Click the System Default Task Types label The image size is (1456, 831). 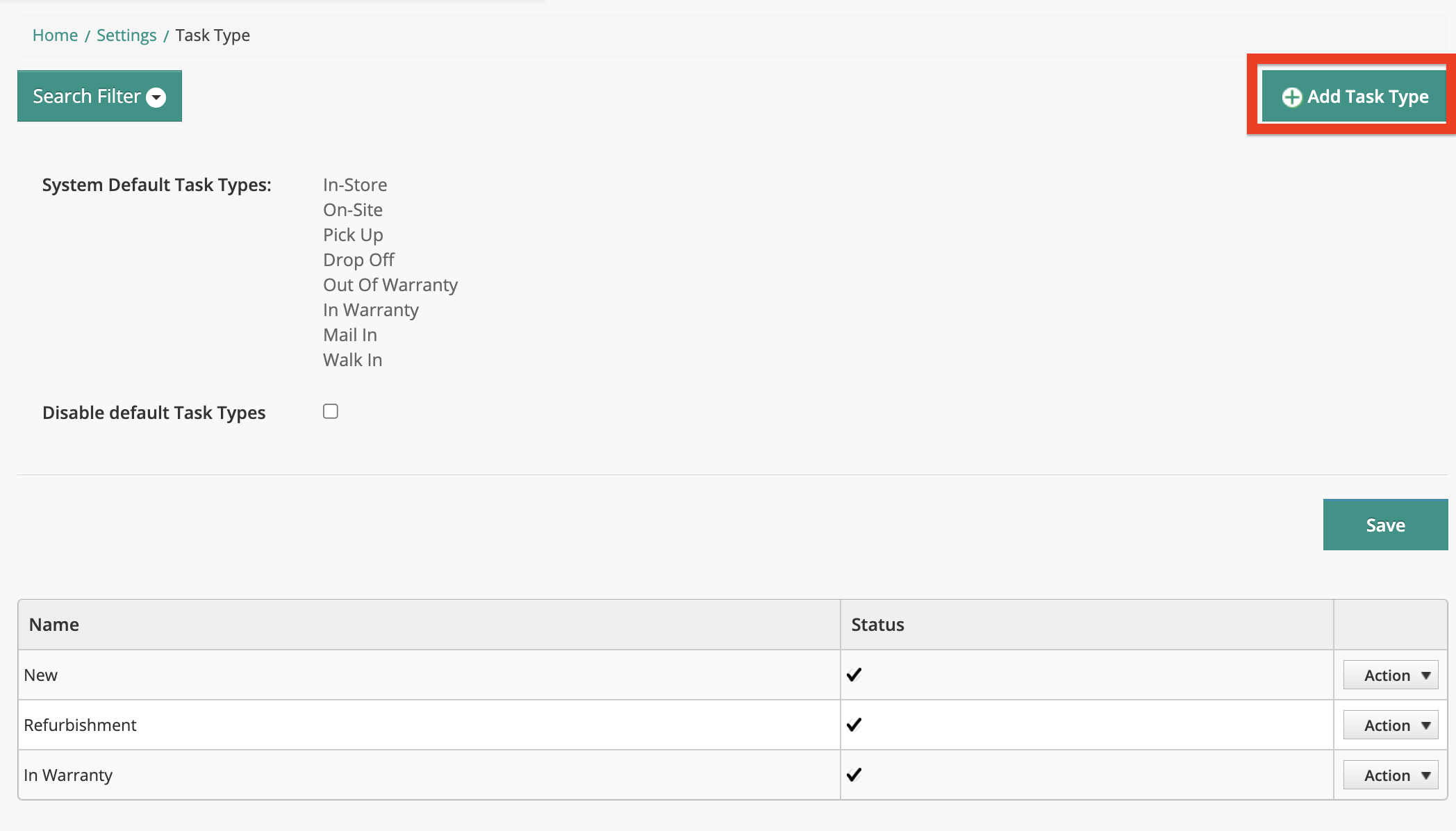157,185
